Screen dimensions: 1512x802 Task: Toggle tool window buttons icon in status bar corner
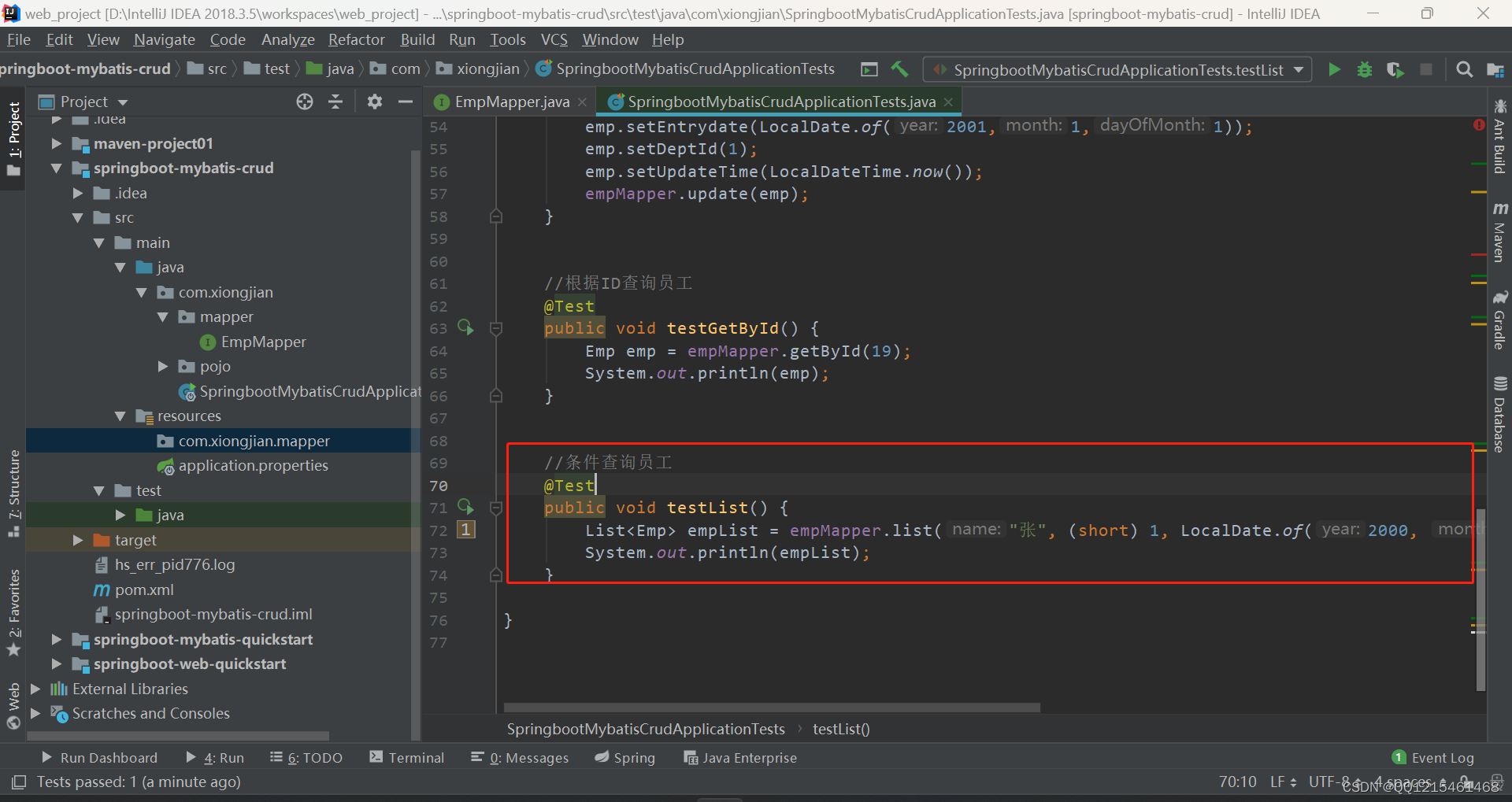click(x=19, y=782)
